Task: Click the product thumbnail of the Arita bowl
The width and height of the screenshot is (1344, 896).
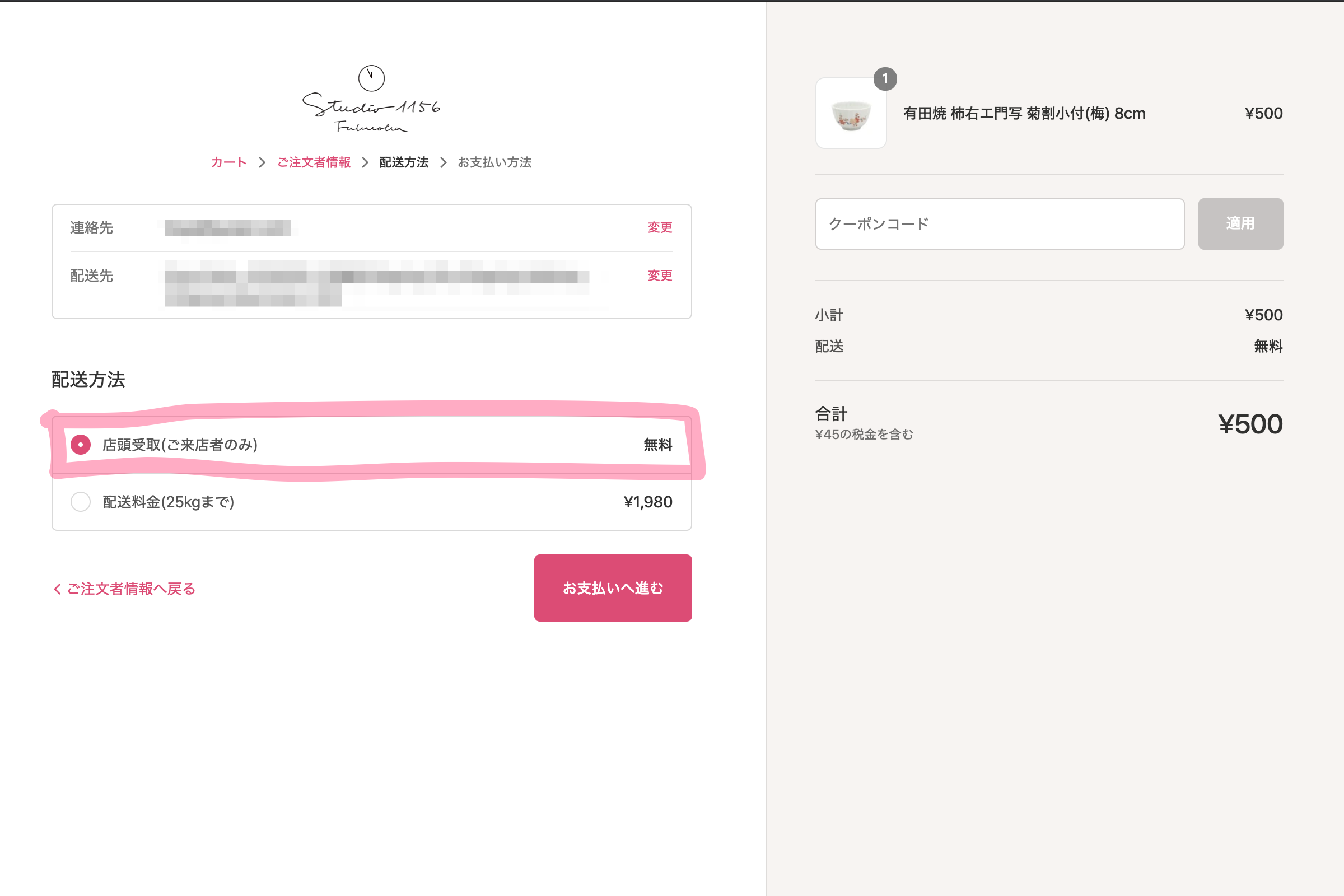Action: click(x=851, y=114)
